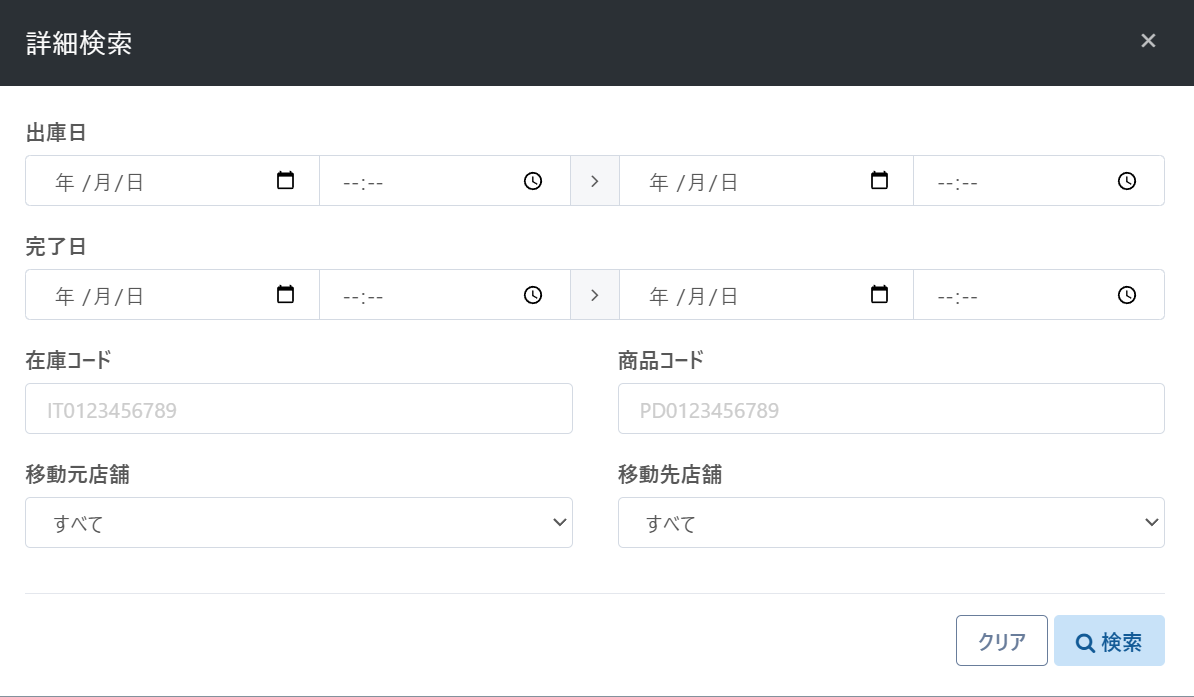The width and height of the screenshot is (1194, 697).
Task: Close the 詳細検索 dialog
Action: pos(1148,41)
